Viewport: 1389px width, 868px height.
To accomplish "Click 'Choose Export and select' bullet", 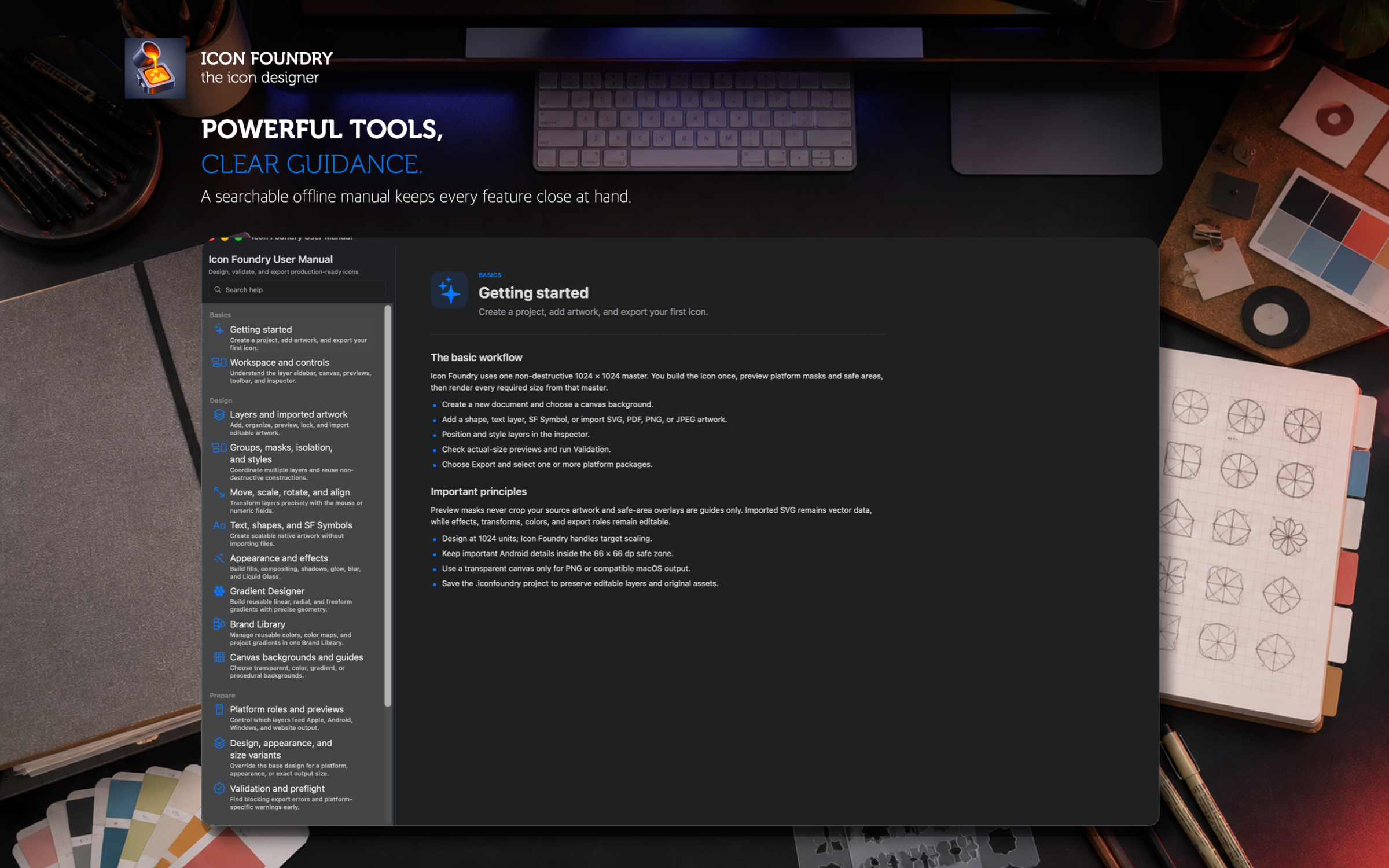I will pos(547,464).
